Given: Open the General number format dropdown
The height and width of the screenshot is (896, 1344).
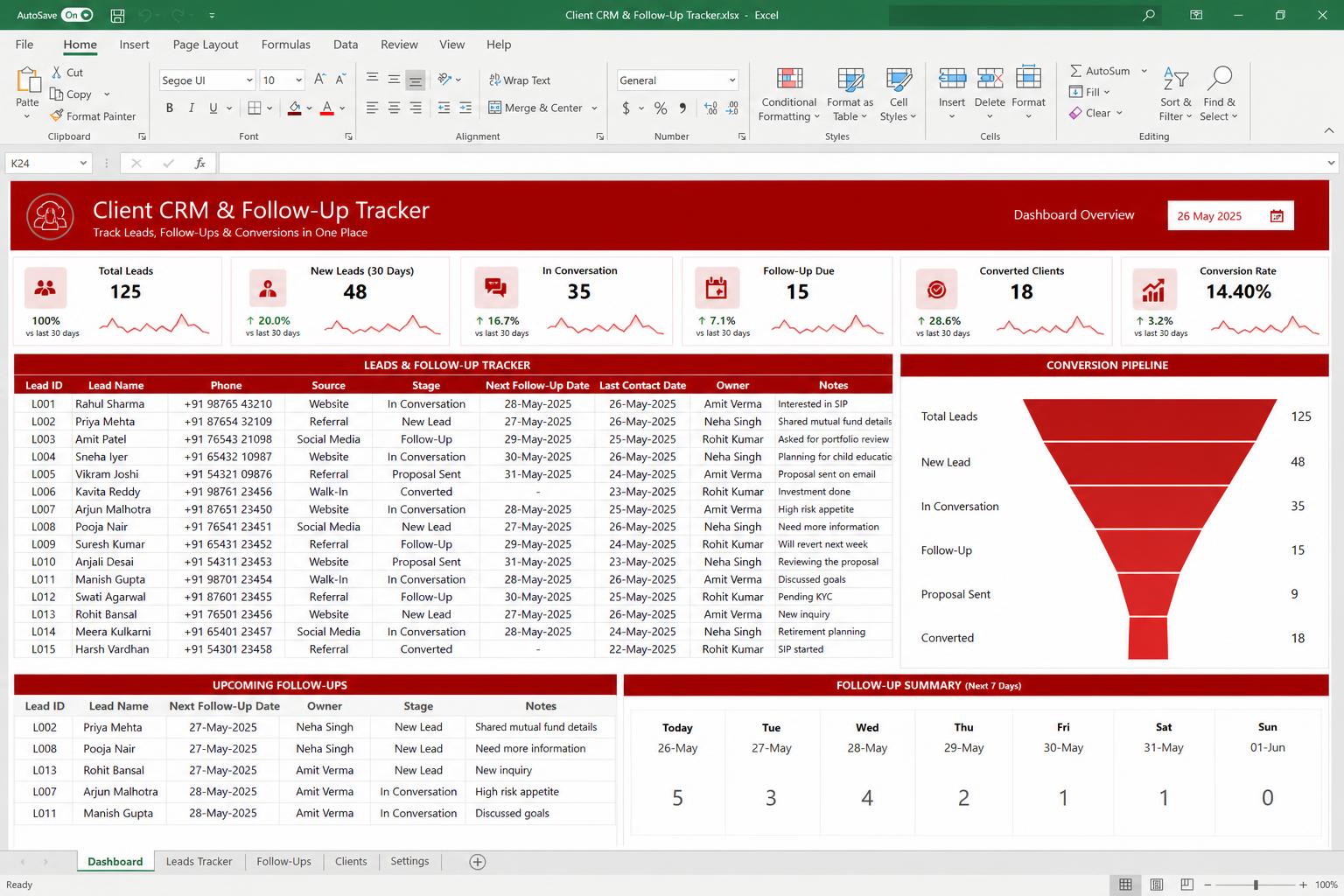Looking at the screenshot, I should pos(732,80).
